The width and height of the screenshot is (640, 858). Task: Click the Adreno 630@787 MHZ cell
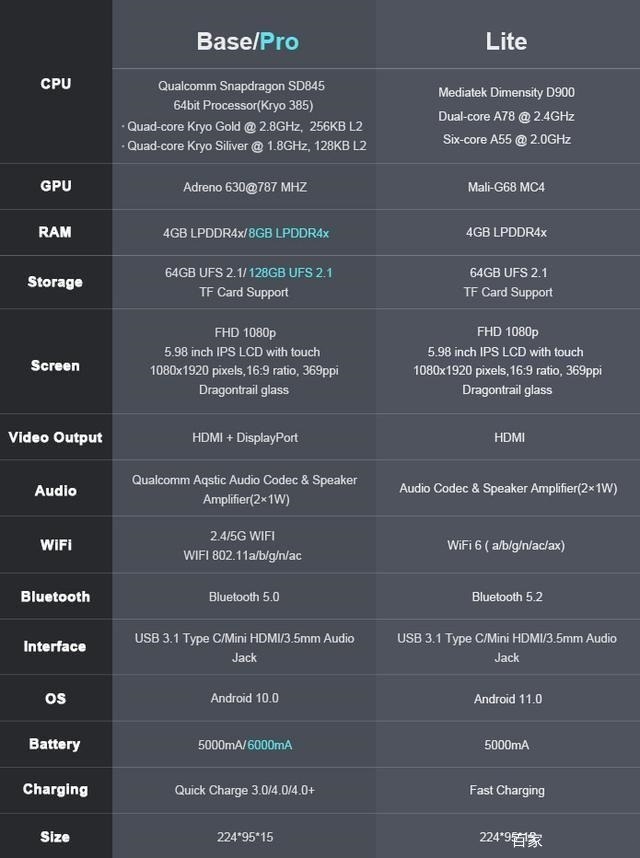[x=245, y=187]
